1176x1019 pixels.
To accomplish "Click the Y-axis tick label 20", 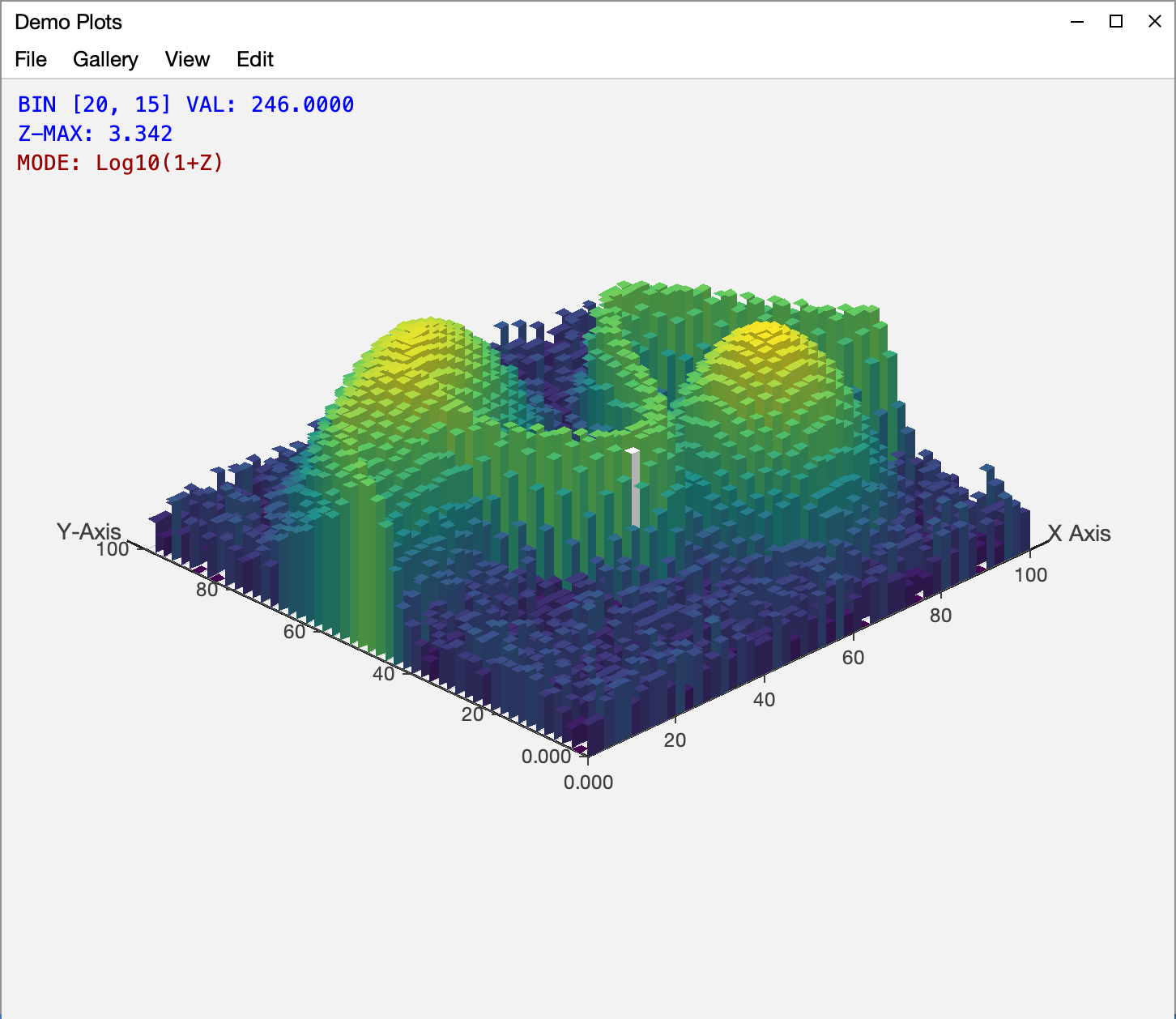I will (472, 714).
